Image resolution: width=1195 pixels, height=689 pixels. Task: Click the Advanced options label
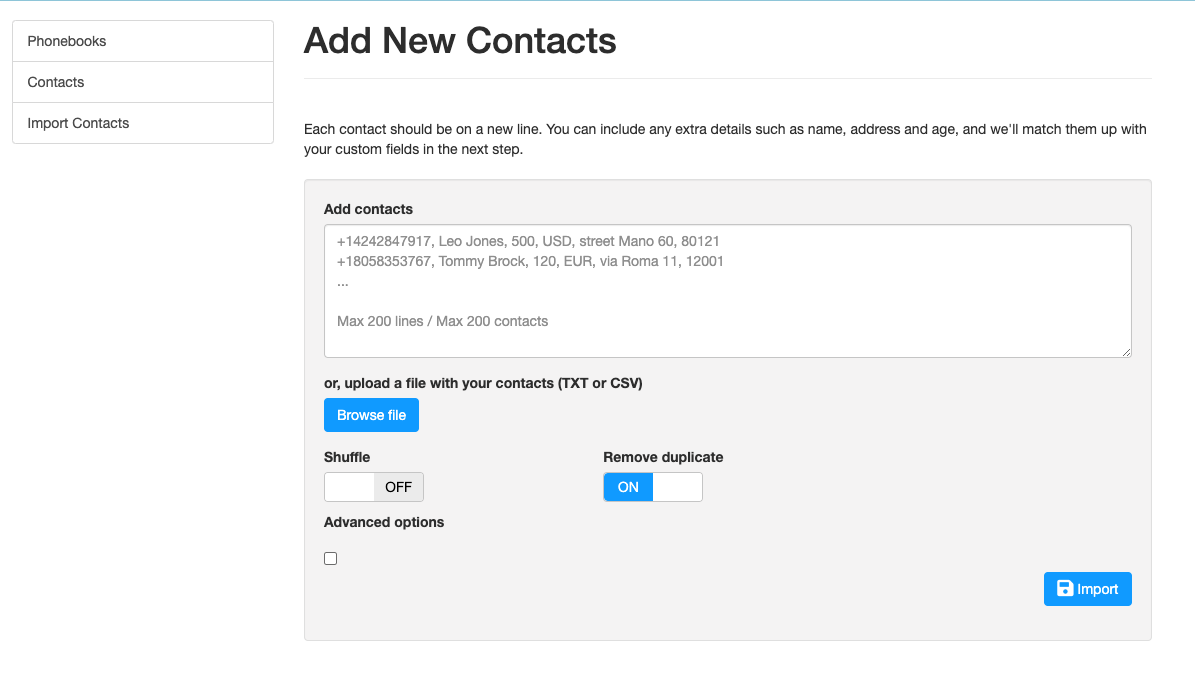[383, 522]
